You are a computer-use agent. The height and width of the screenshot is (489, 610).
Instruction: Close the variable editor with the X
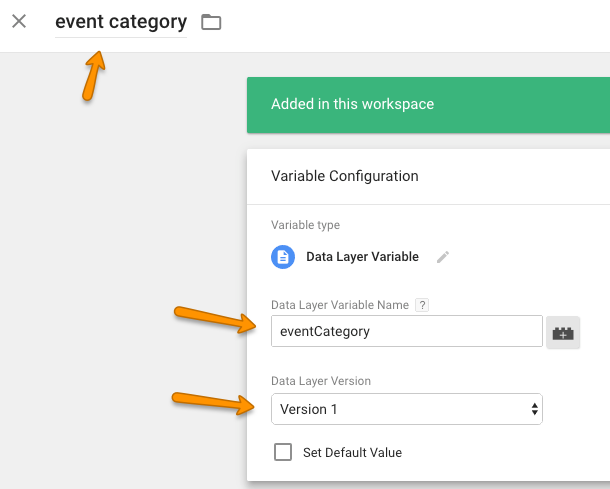tap(19, 21)
